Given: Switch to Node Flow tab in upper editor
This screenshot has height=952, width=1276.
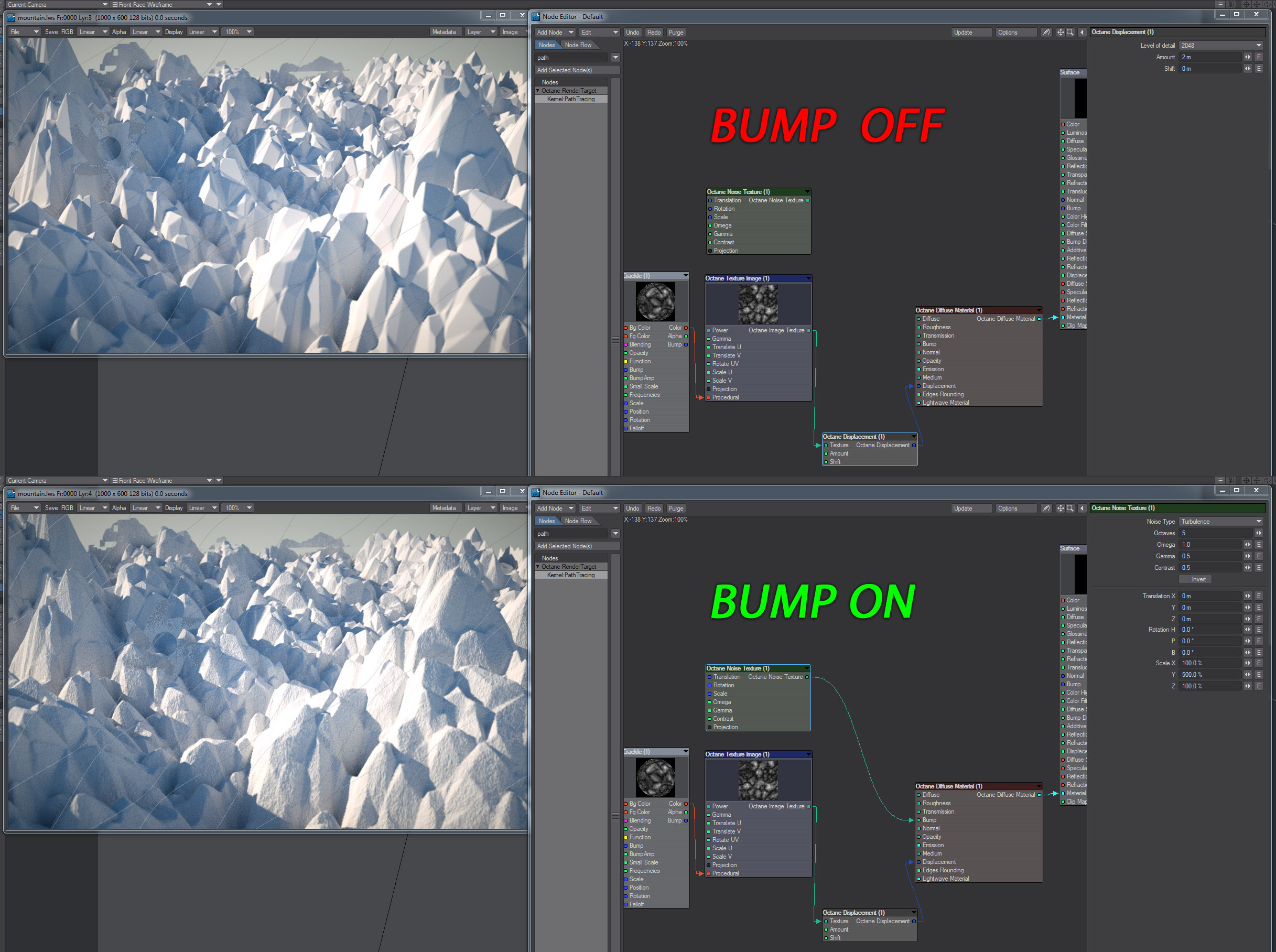Looking at the screenshot, I should tap(578, 45).
